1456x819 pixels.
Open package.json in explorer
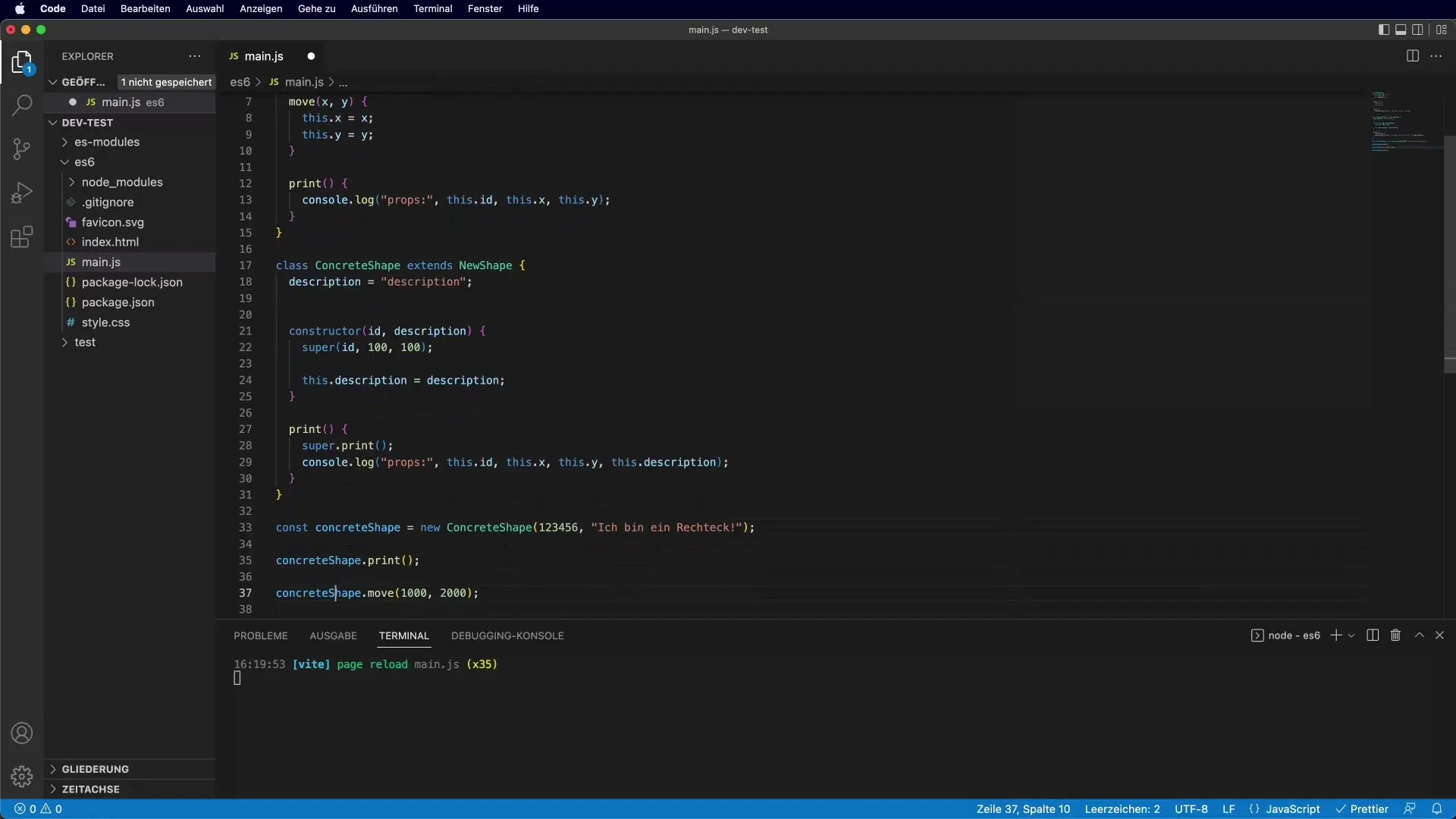coord(130,302)
